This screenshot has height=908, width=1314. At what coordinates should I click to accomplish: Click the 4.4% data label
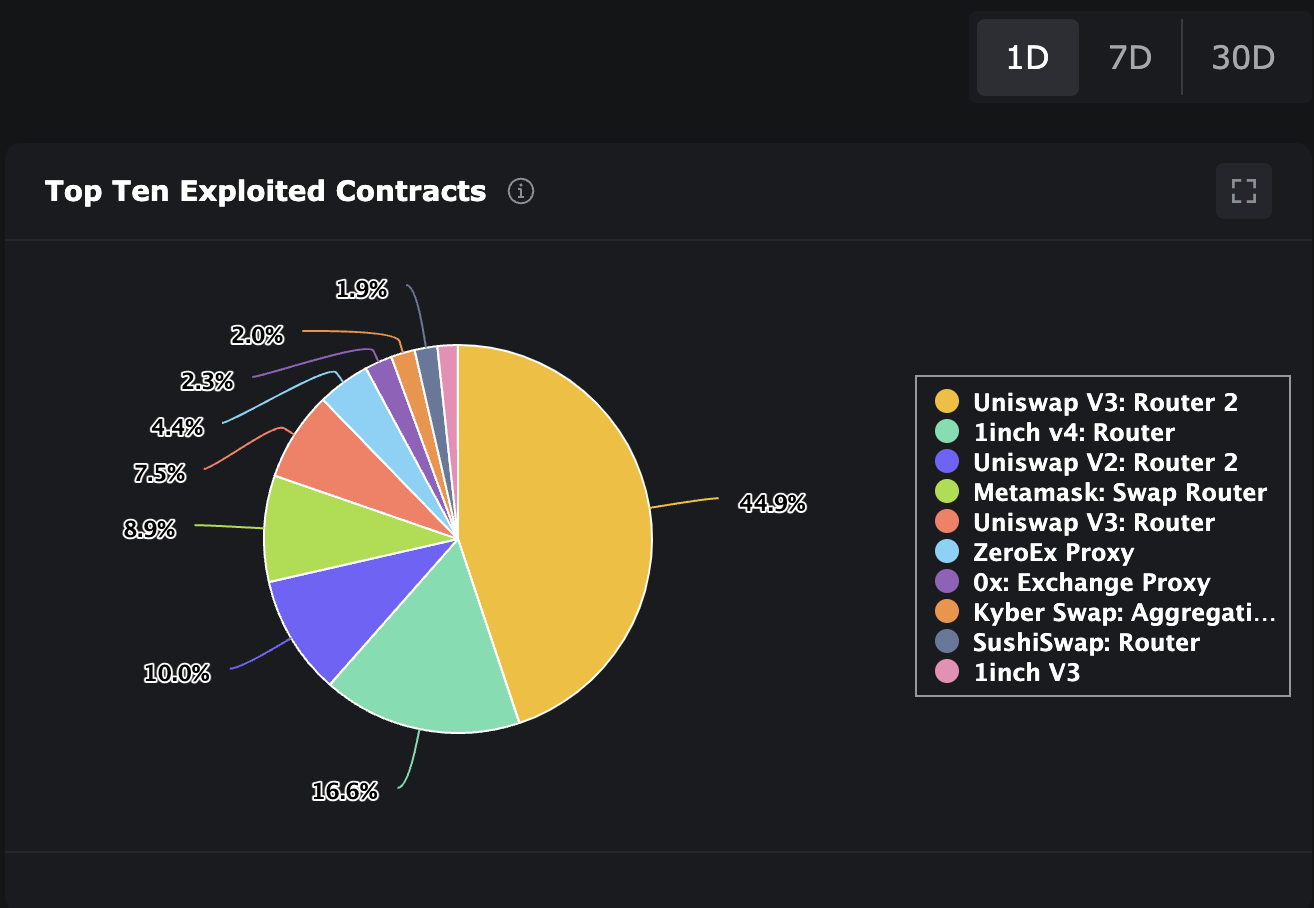[x=177, y=428]
